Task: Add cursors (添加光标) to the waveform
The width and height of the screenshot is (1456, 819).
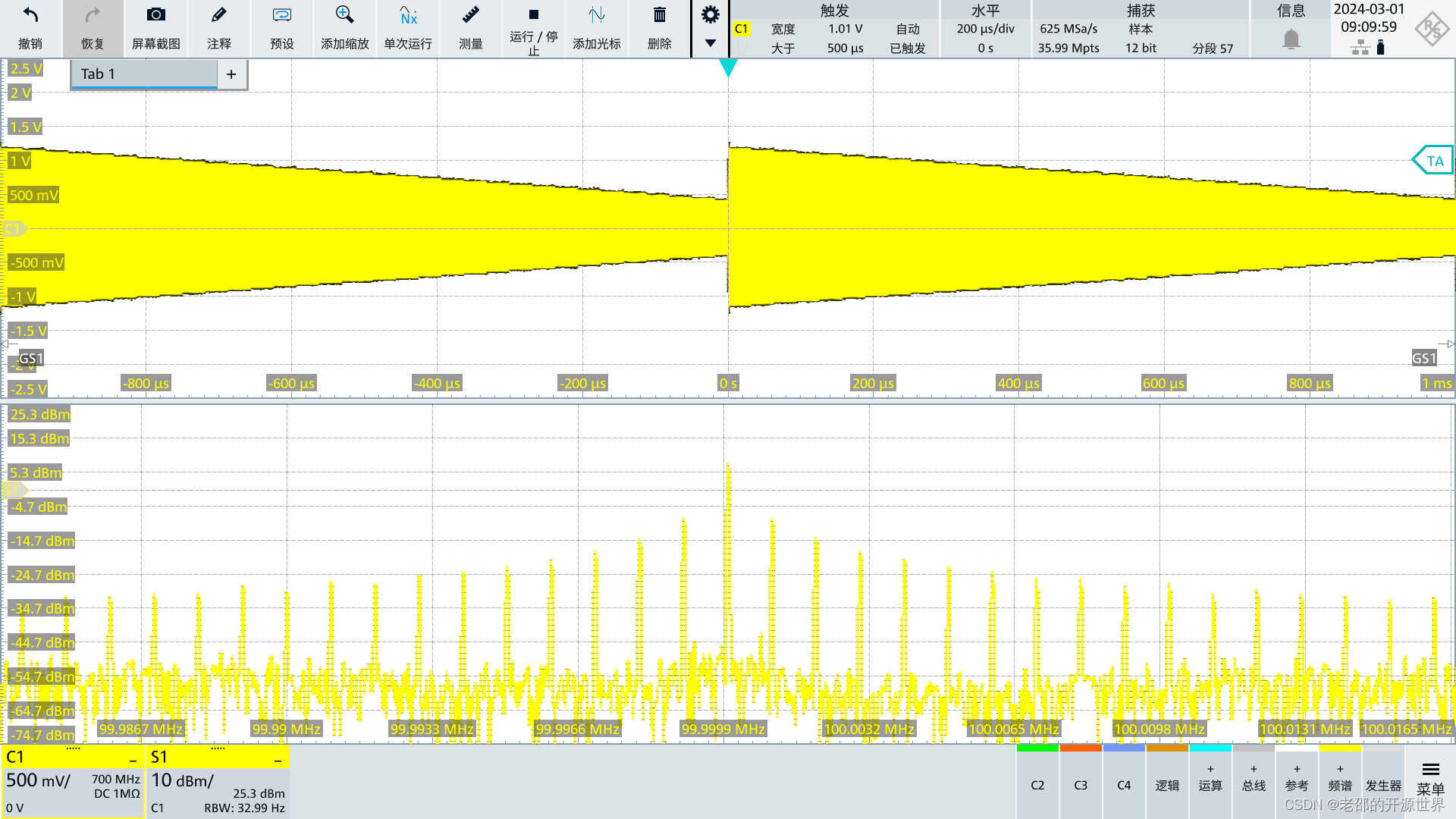Action: pos(596,15)
